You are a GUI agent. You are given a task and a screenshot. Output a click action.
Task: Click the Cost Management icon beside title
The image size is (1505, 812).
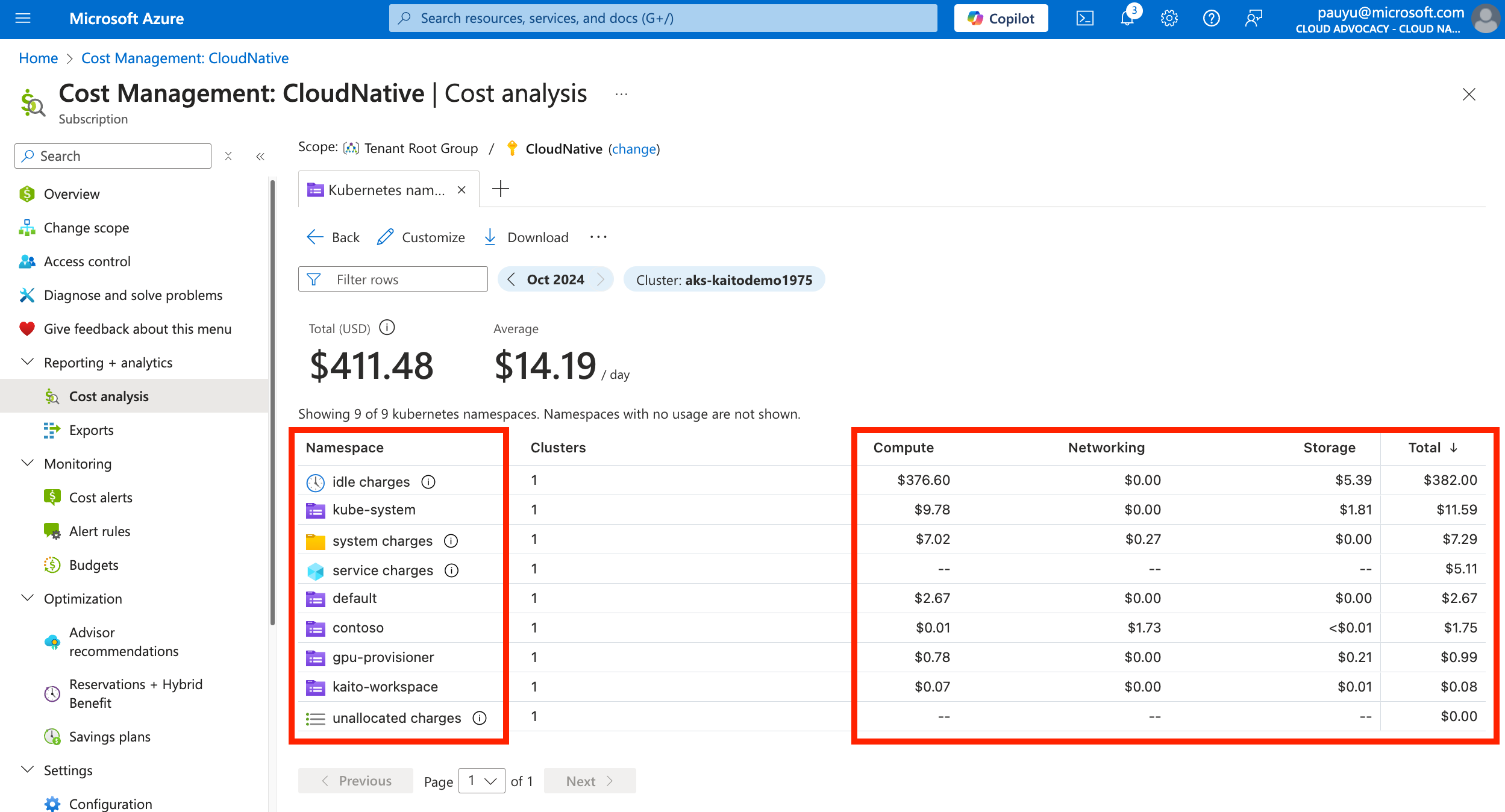[33, 102]
